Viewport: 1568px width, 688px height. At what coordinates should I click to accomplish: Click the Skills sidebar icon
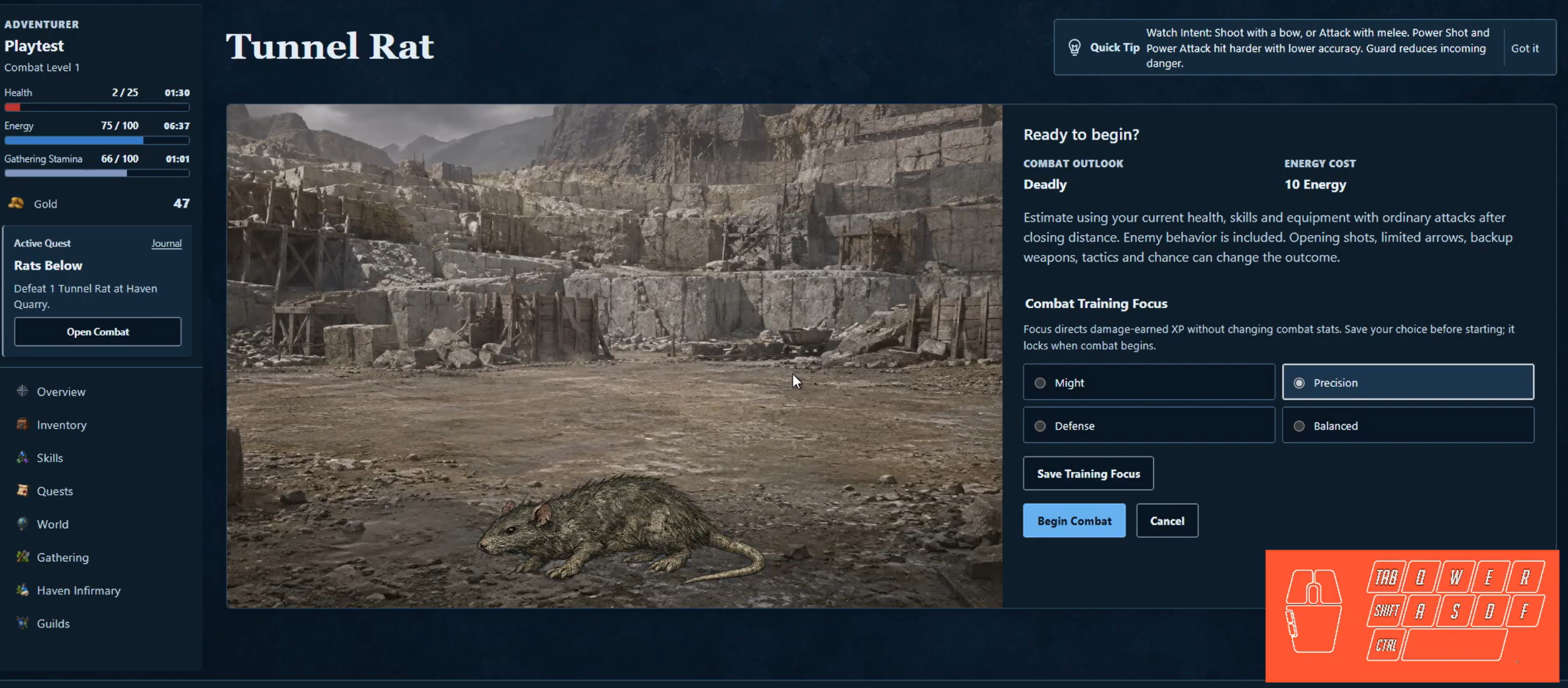pos(22,457)
